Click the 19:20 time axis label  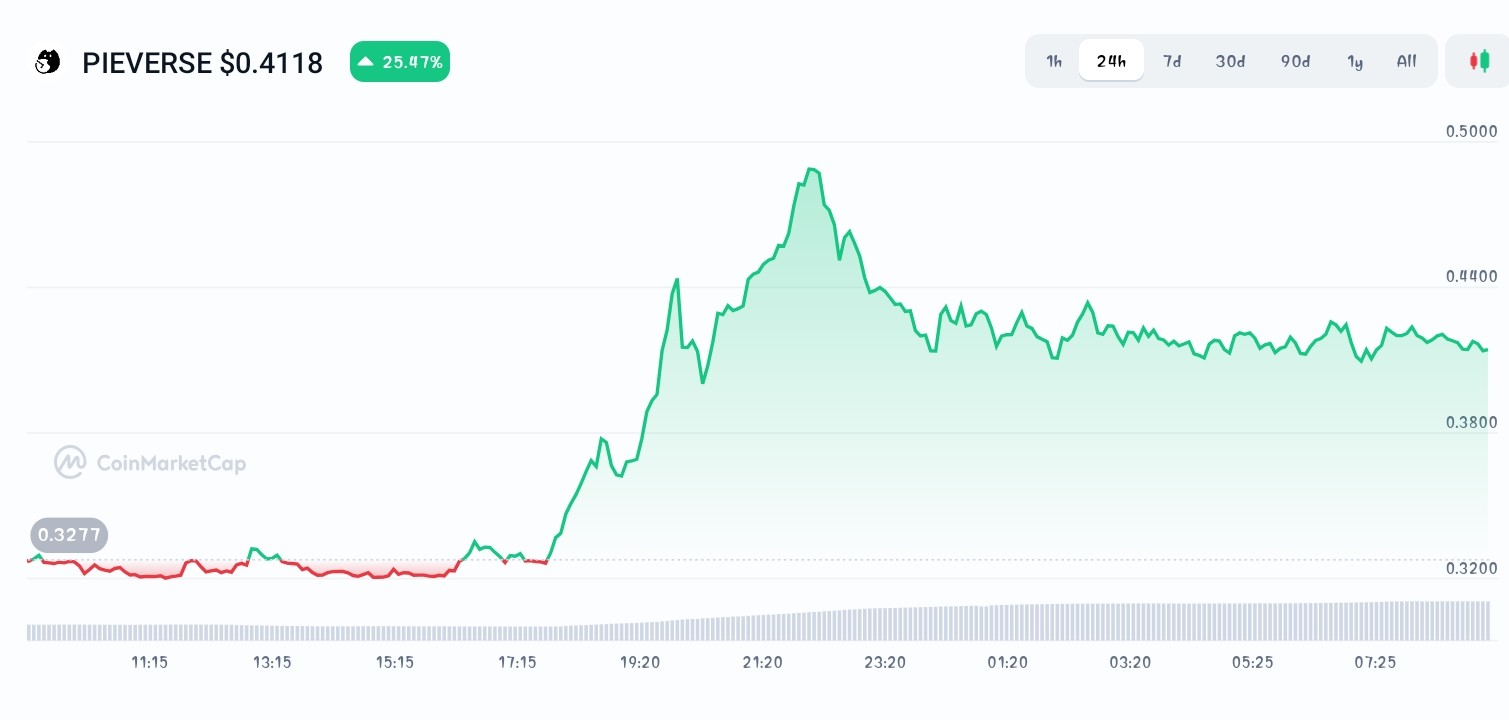tap(640, 662)
